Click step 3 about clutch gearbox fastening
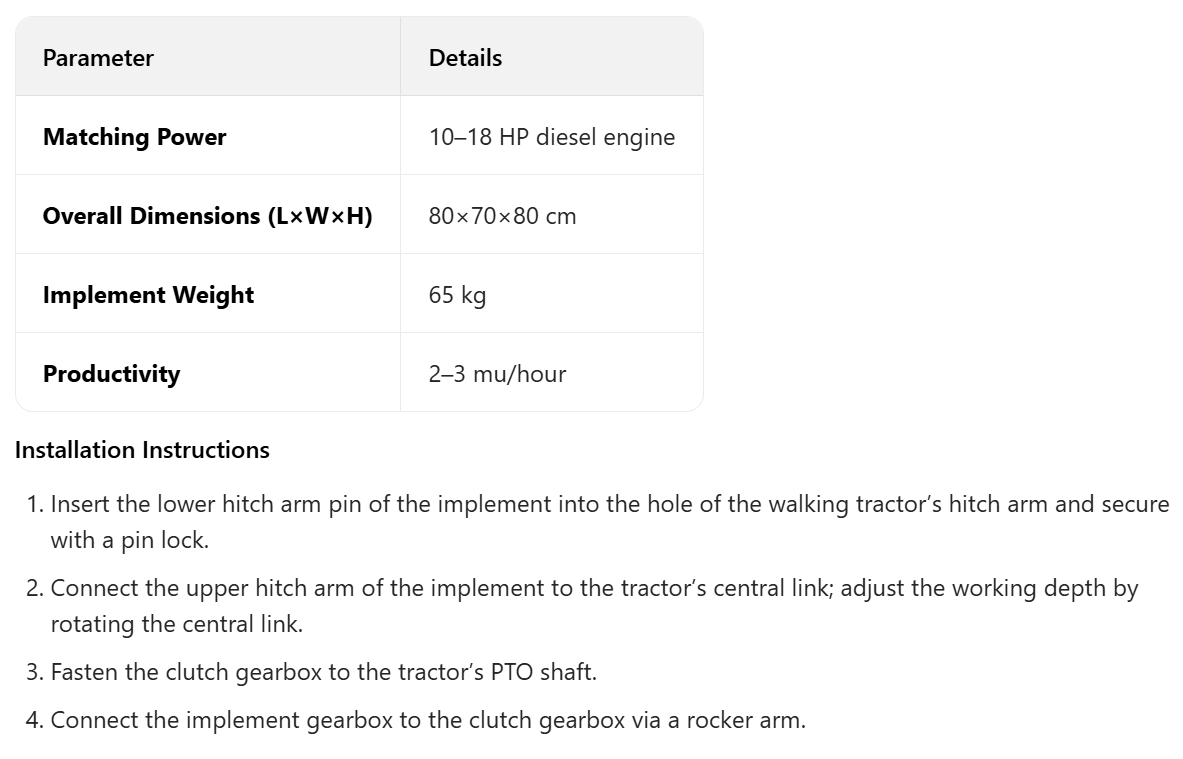 pyautogui.click(x=323, y=672)
